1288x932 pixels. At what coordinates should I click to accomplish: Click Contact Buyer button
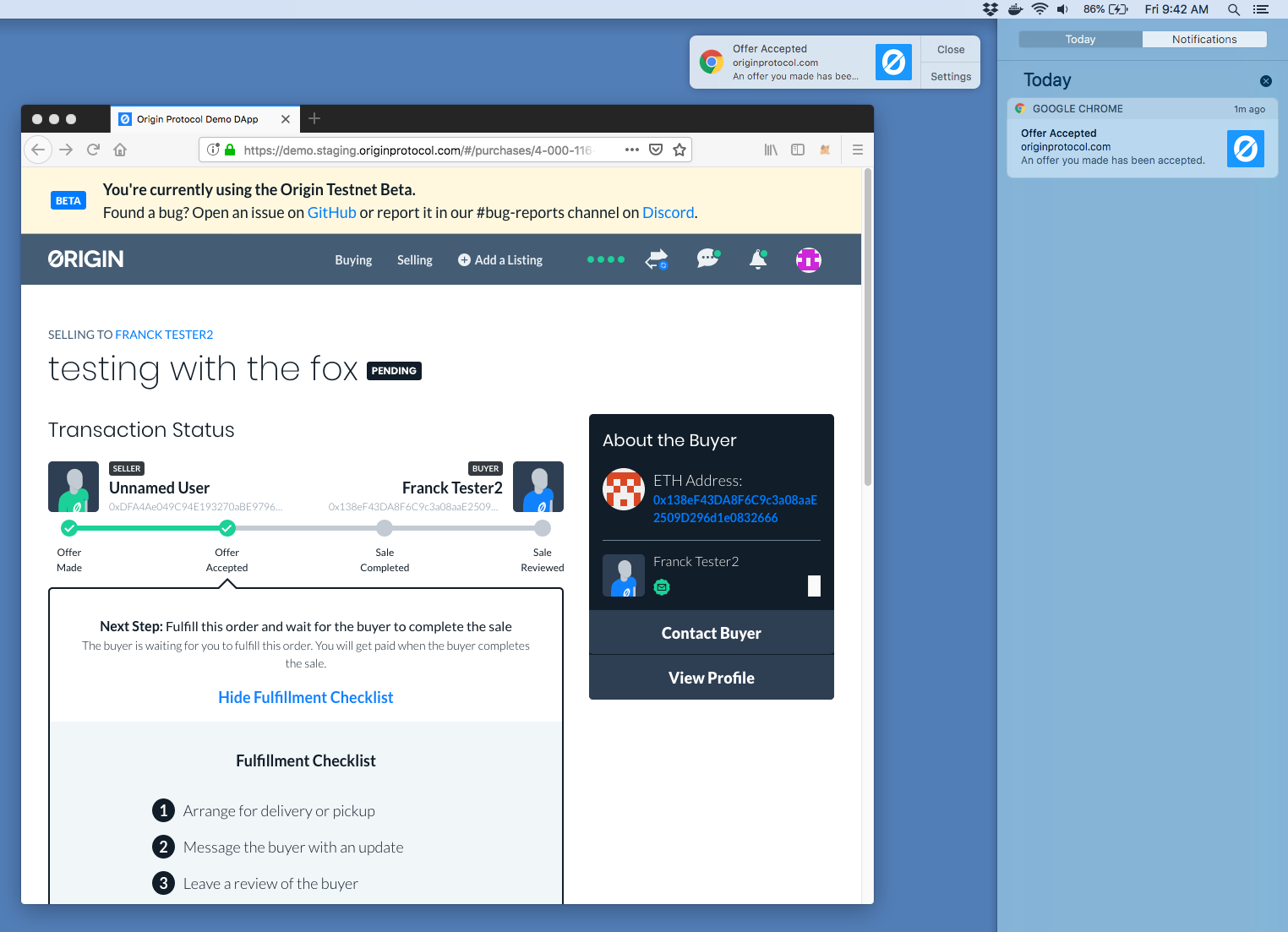(x=712, y=633)
